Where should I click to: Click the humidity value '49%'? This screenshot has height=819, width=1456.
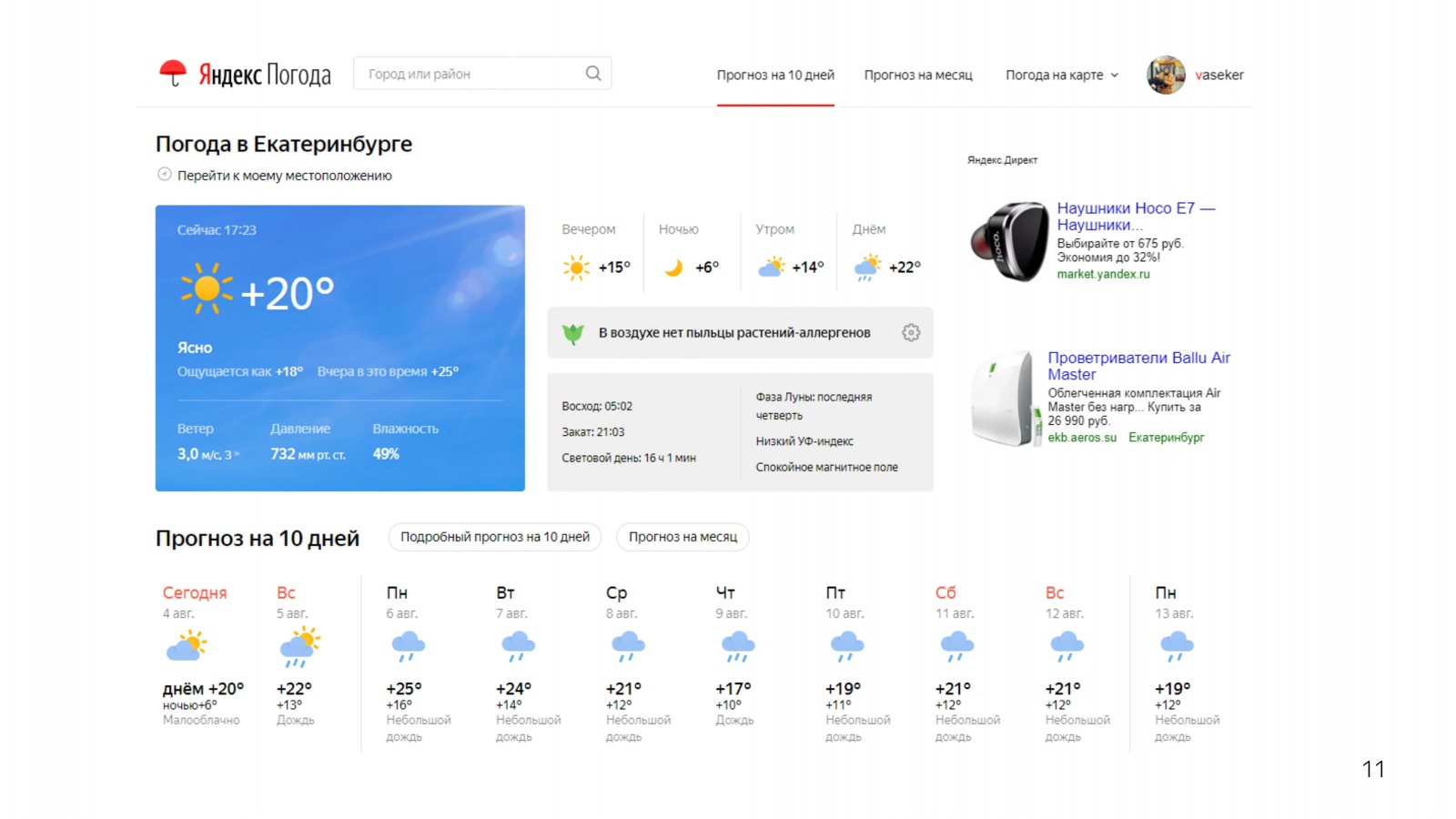[386, 454]
